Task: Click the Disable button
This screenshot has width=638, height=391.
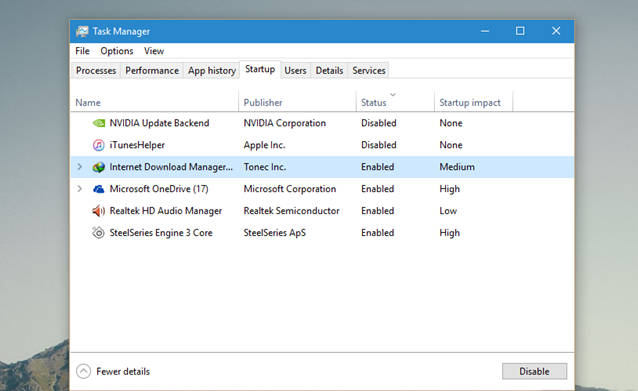Action: pos(534,371)
